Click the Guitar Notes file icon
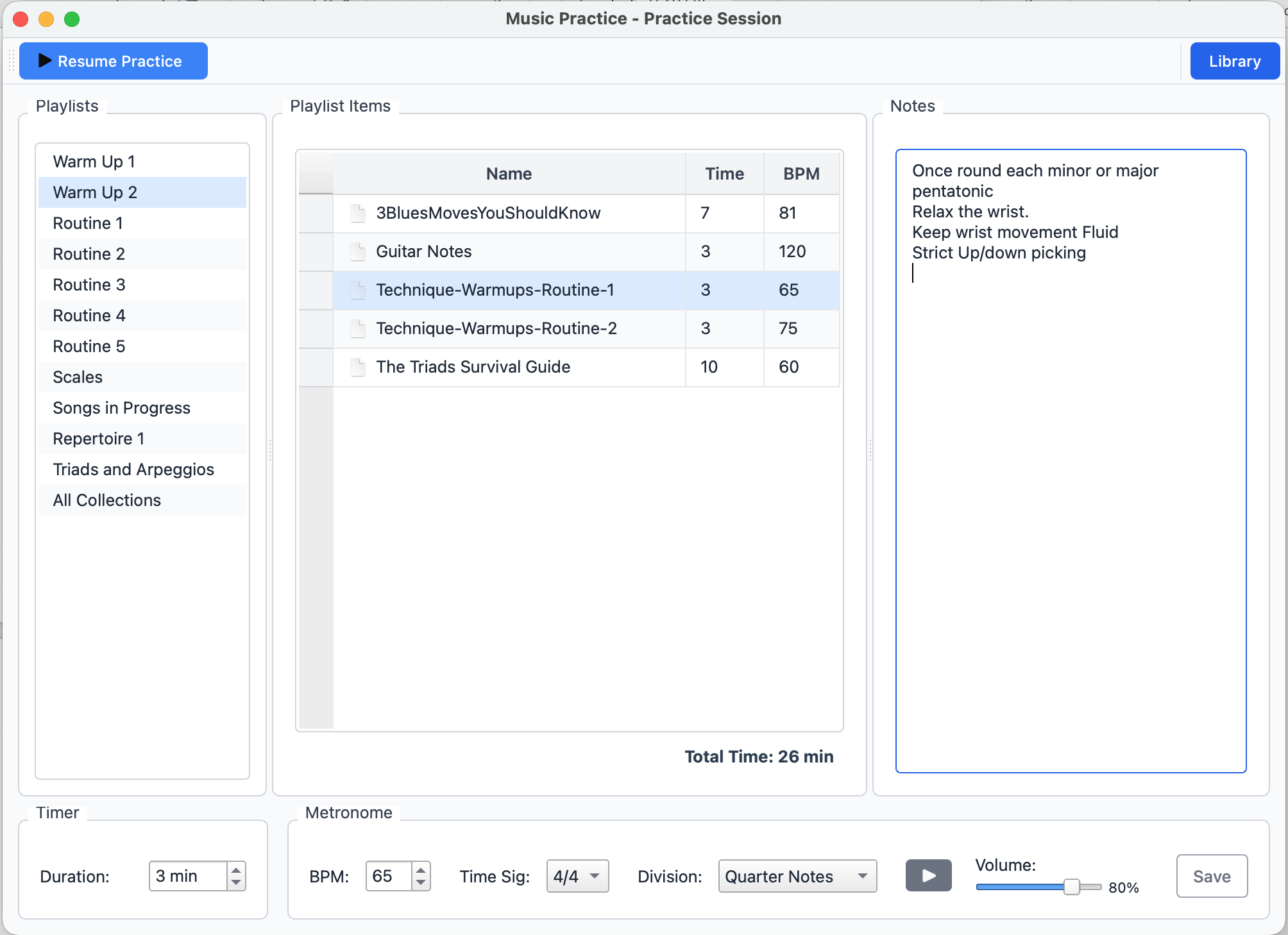This screenshot has width=1288, height=935. [358, 251]
